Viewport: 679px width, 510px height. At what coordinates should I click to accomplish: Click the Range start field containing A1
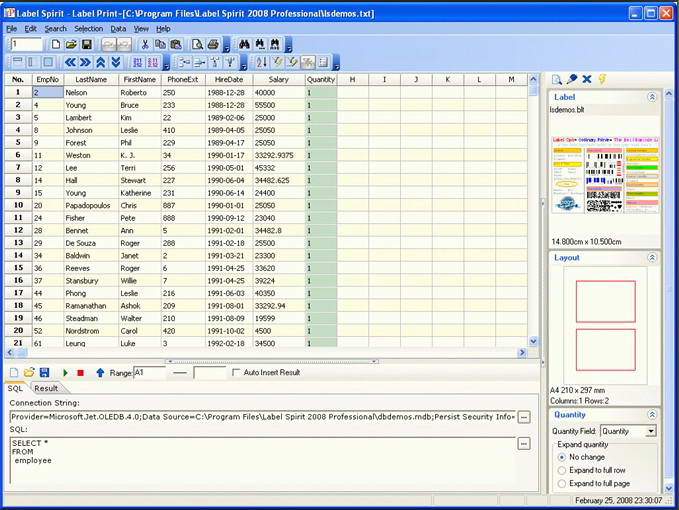click(x=149, y=373)
